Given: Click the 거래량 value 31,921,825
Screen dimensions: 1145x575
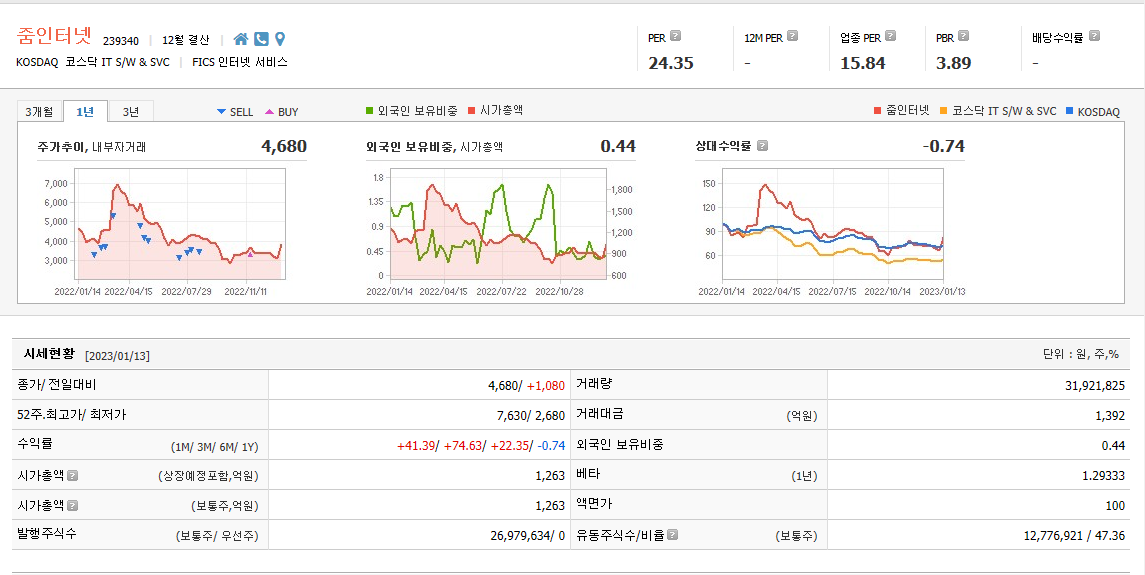Looking at the screenshot, I should [x=1095, y=385].
